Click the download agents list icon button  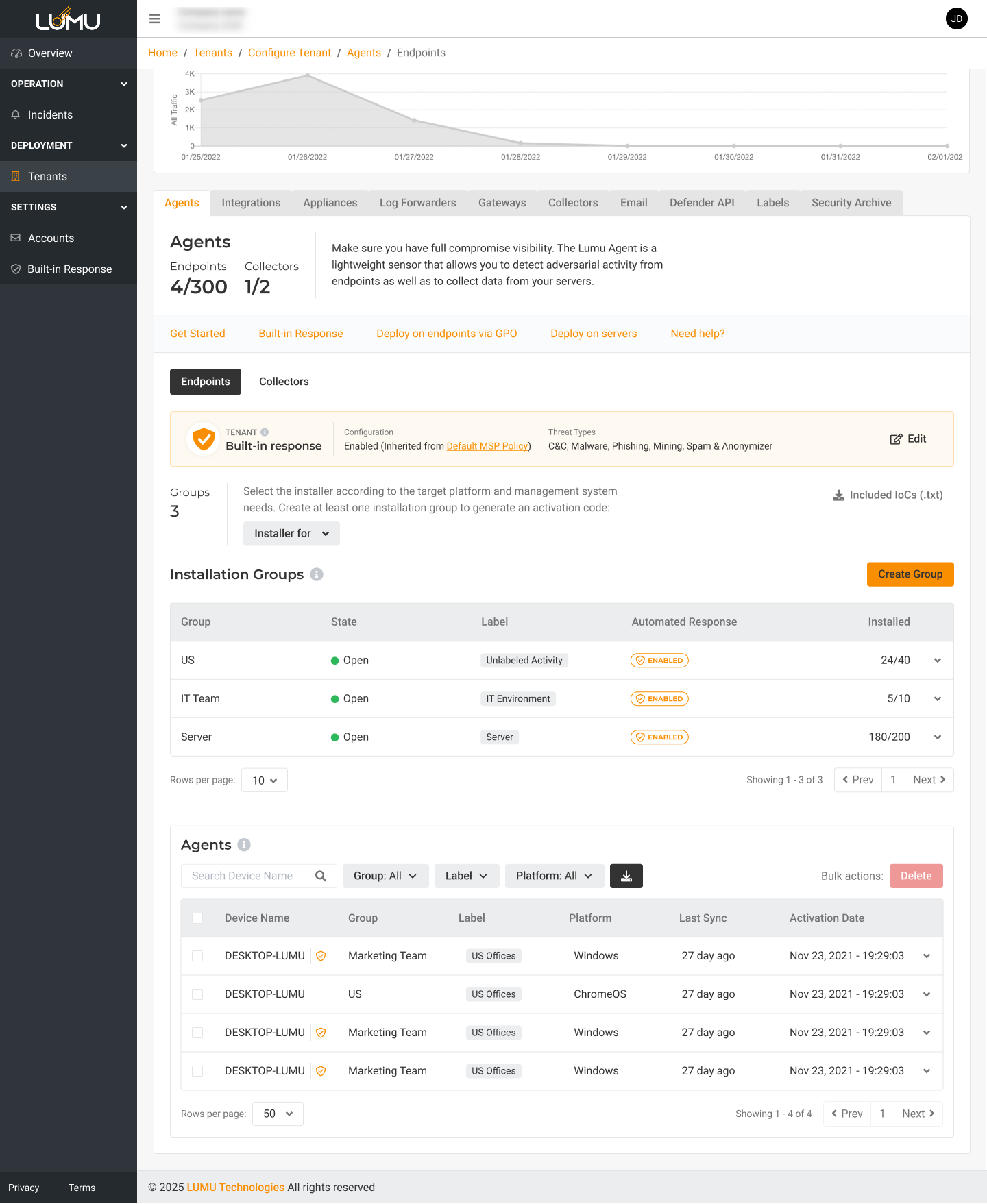coord(626,876)
